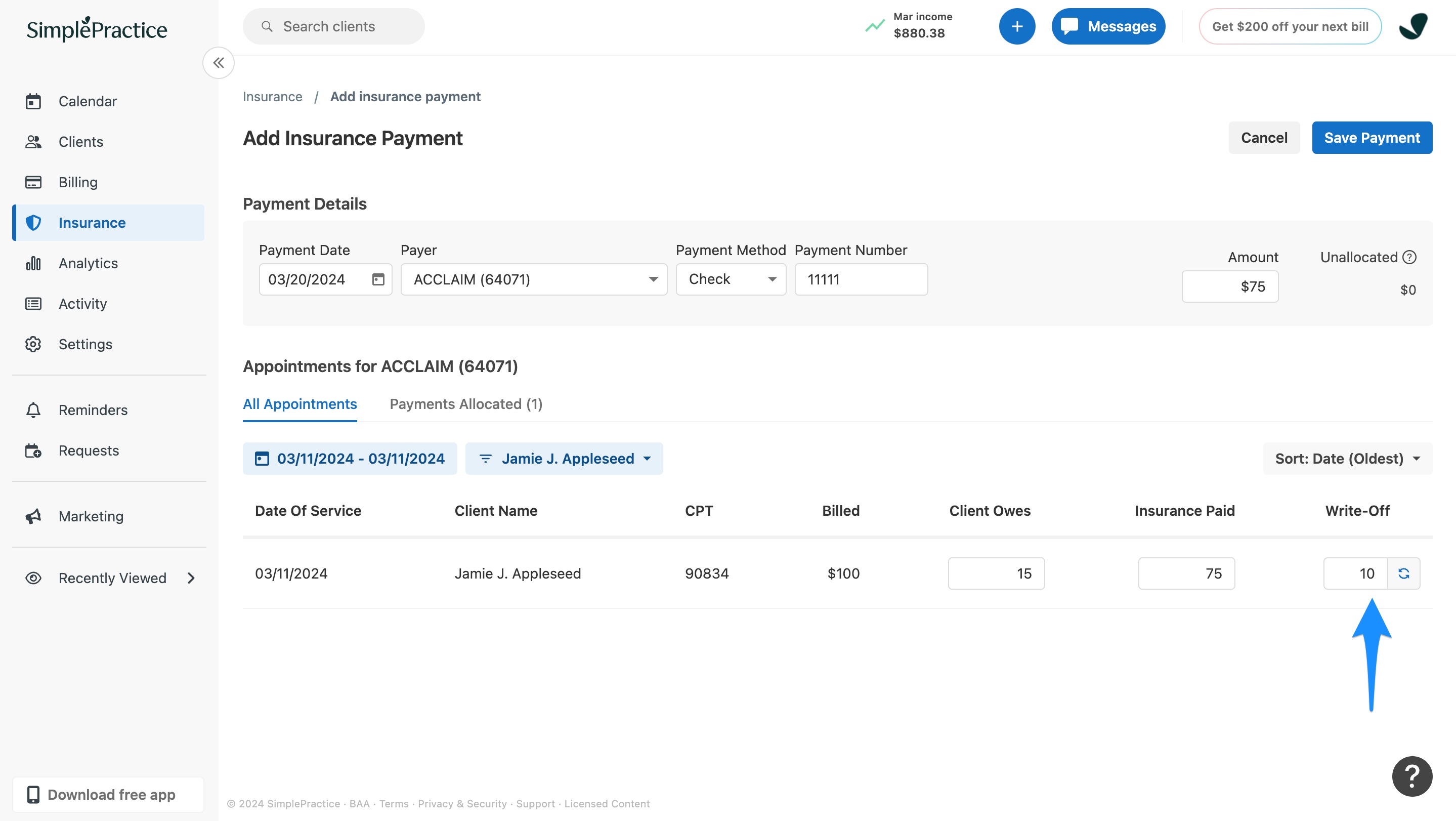The width and height of the screenshot is (1456, 821).
Task: Open the Jamie J. Appleseed client filter
Action: coord(564,459)
